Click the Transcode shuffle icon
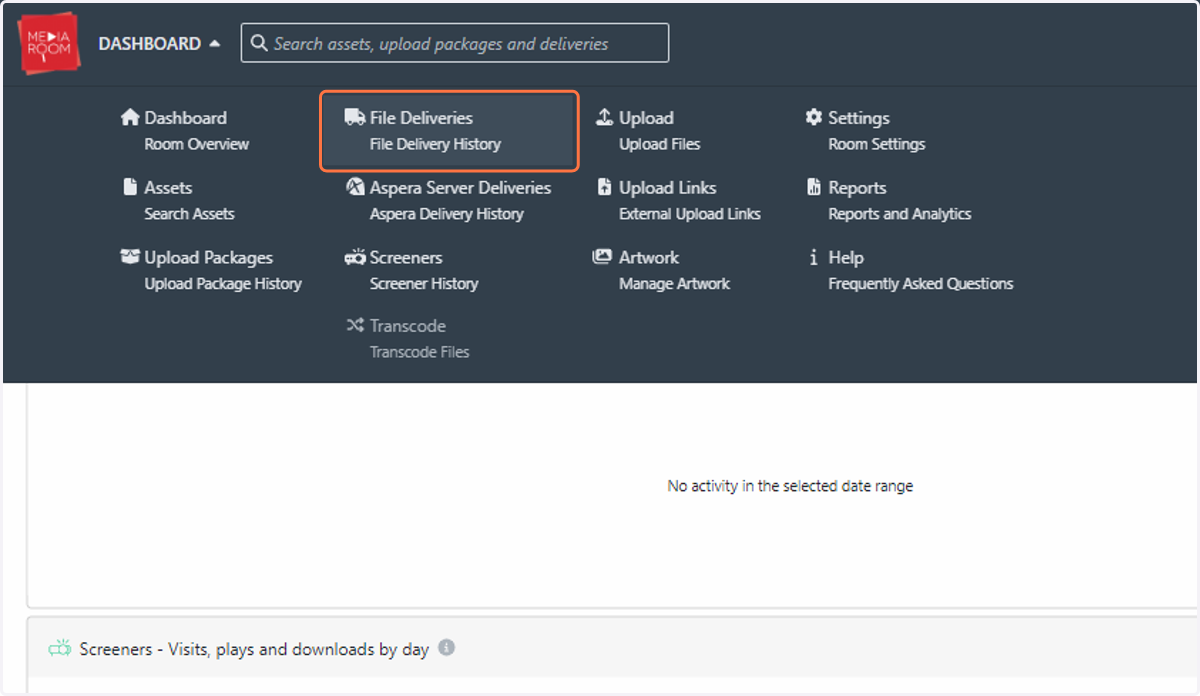The width and height of the screenshot is (1200, 696). click(x=355, y=325)
